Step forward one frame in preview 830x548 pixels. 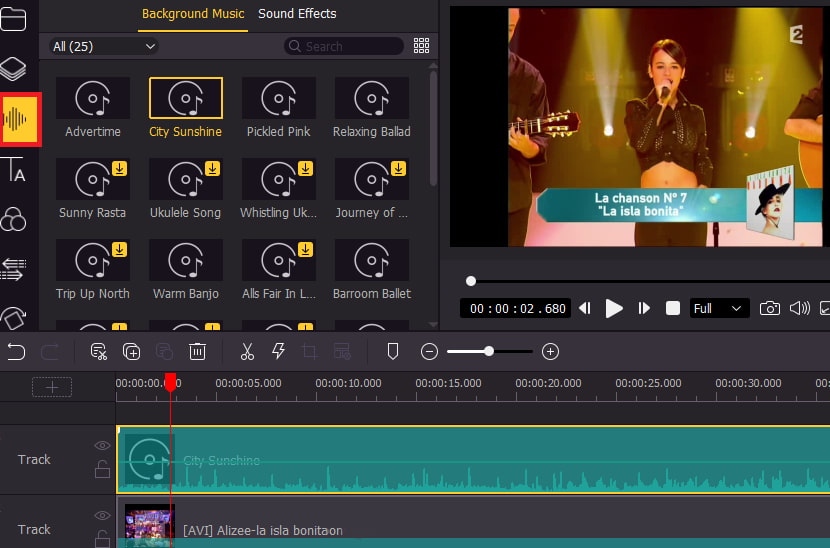(x=644, y=308)
